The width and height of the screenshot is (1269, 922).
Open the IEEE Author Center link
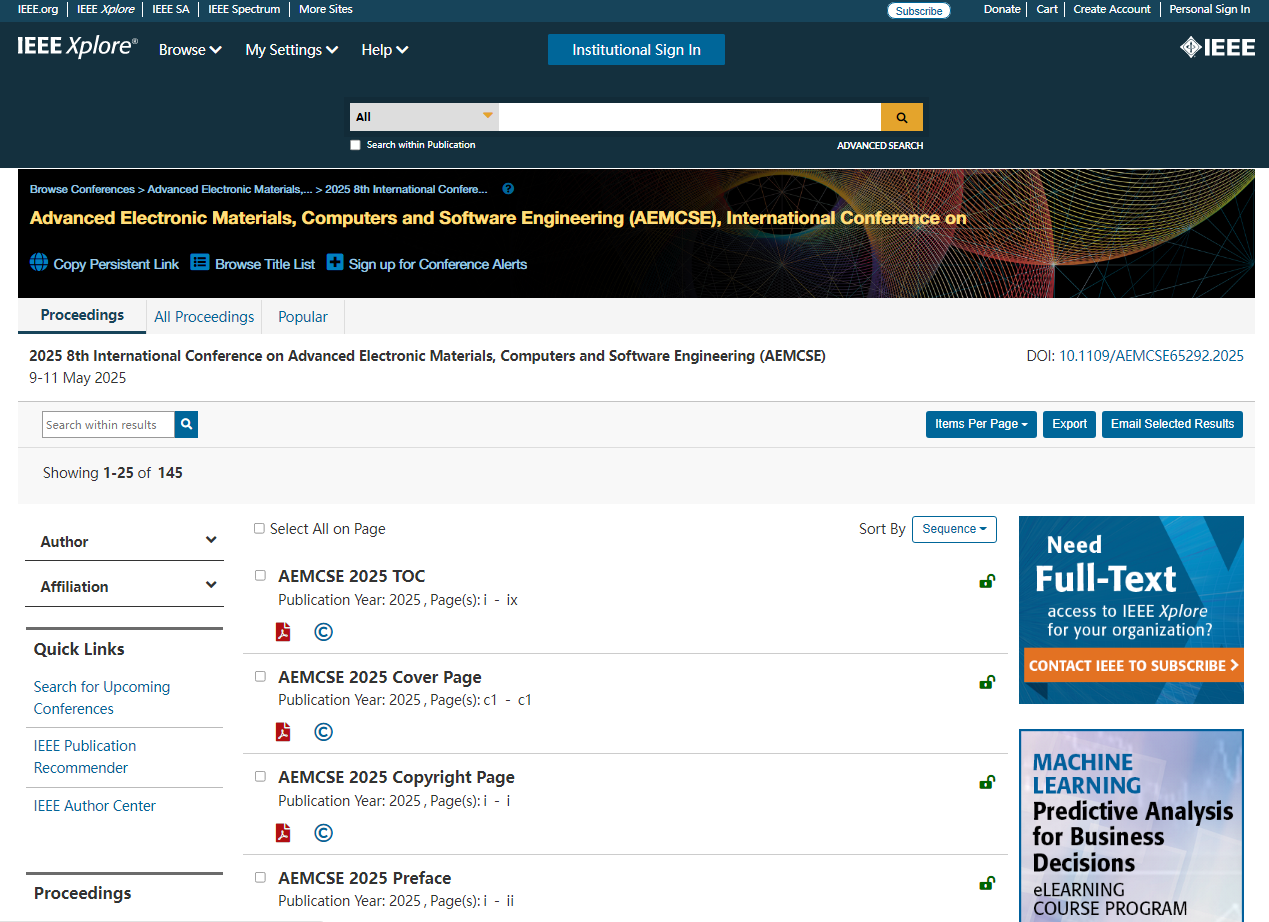coord(95,806)
